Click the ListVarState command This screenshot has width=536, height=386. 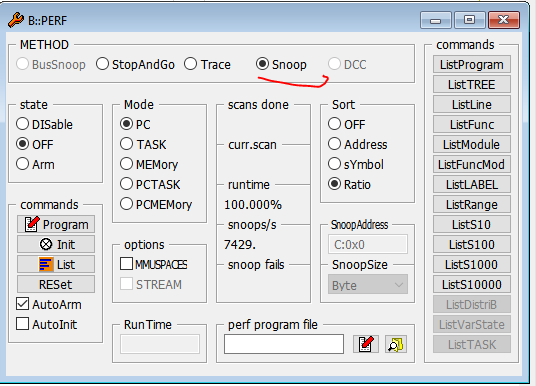point(472,324)
